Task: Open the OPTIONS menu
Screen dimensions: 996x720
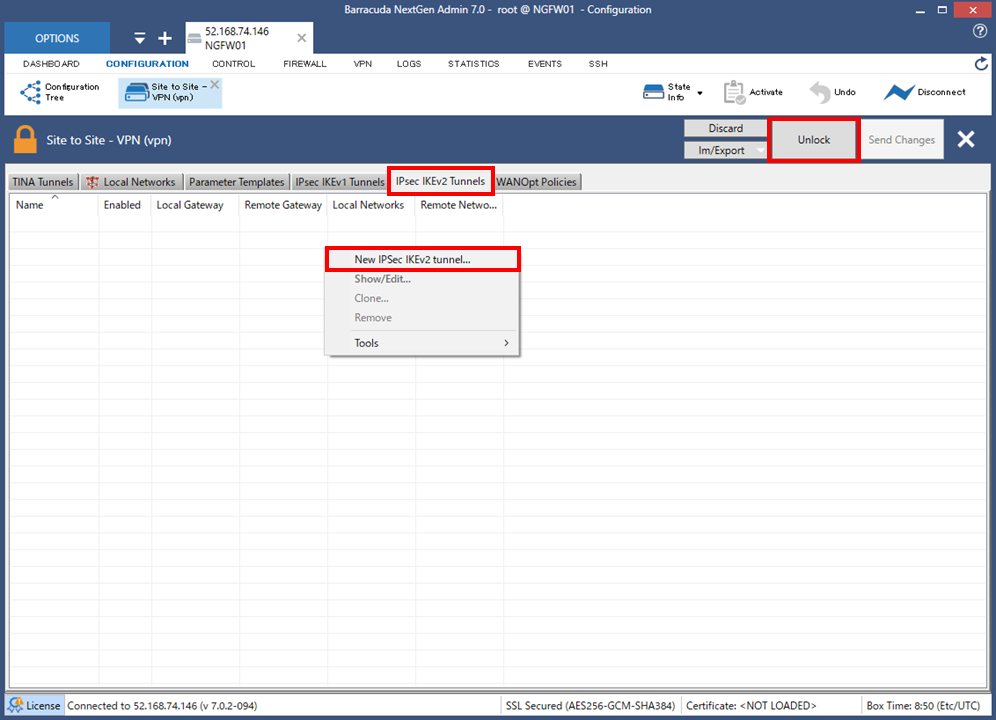Action: (x=57, y=38)
